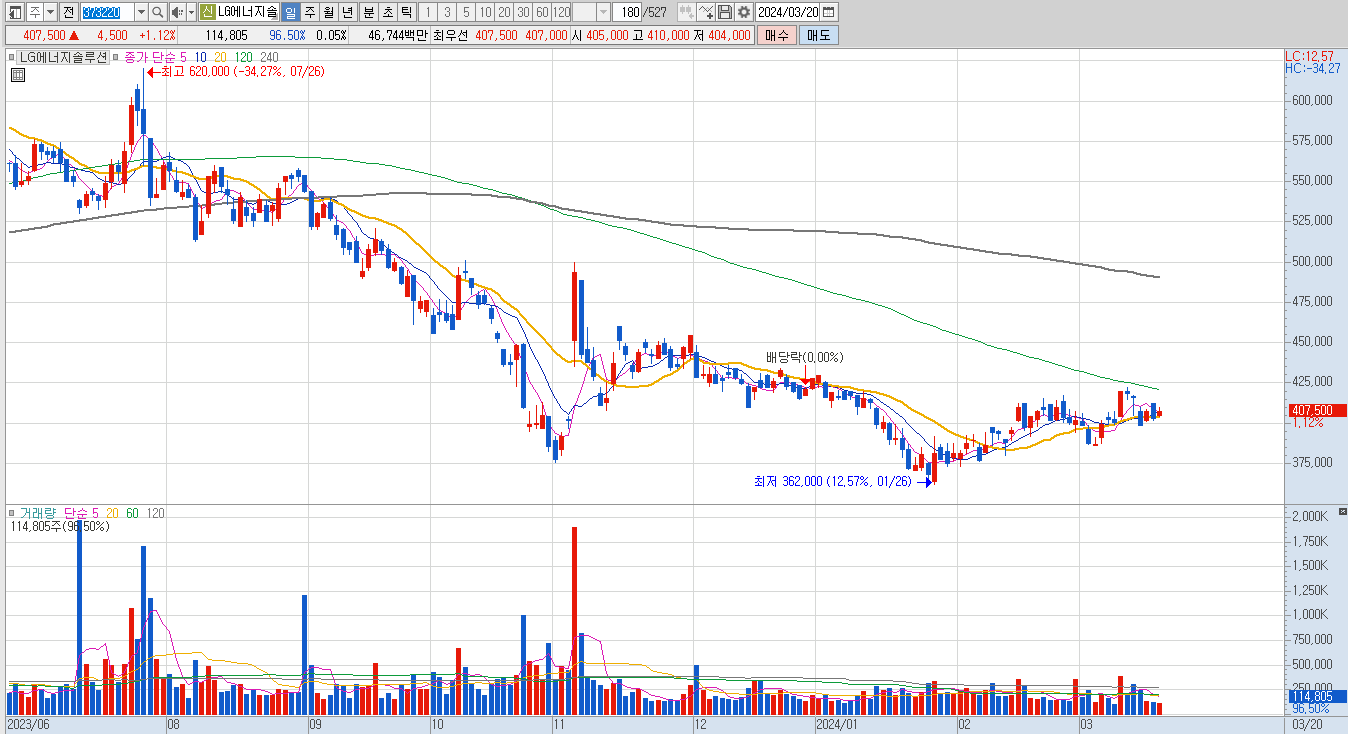Select the 틱 tick period
This screenshot has width=1348, height=734.
click(x=405, y=12)
